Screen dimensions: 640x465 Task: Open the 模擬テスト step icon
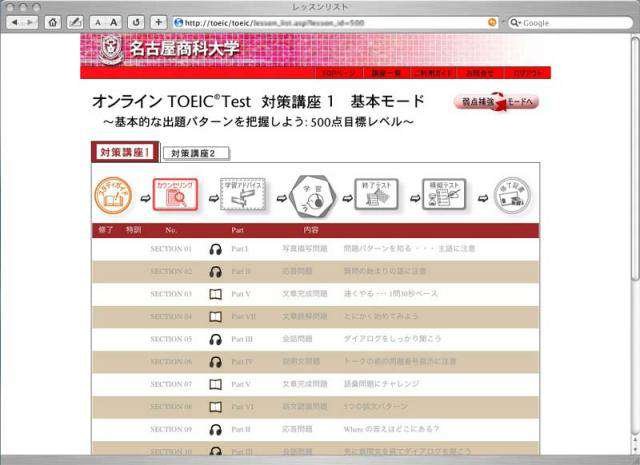(x=444, y=195)
